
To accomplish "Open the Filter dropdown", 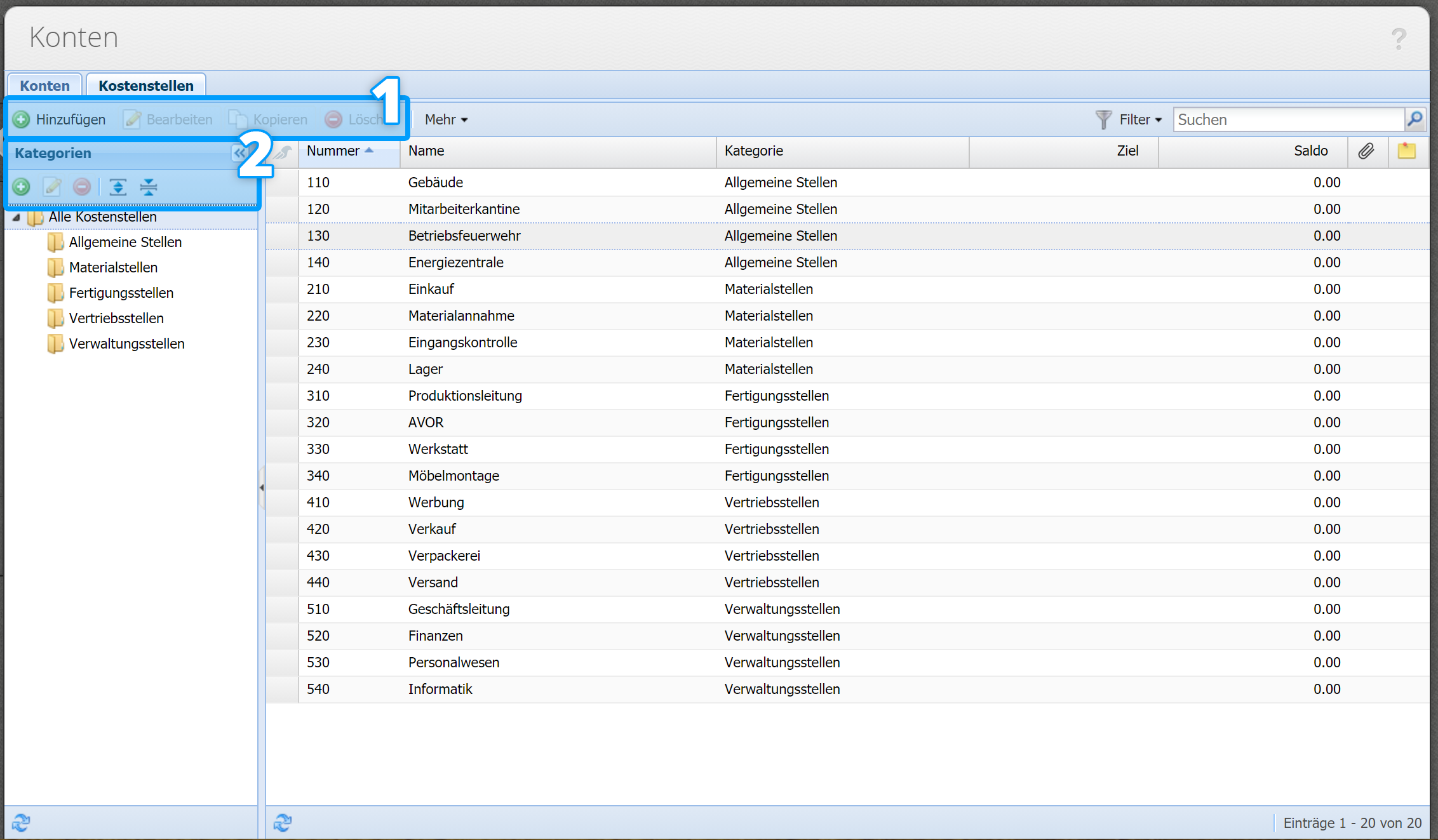I will (x=1139, y=119).
